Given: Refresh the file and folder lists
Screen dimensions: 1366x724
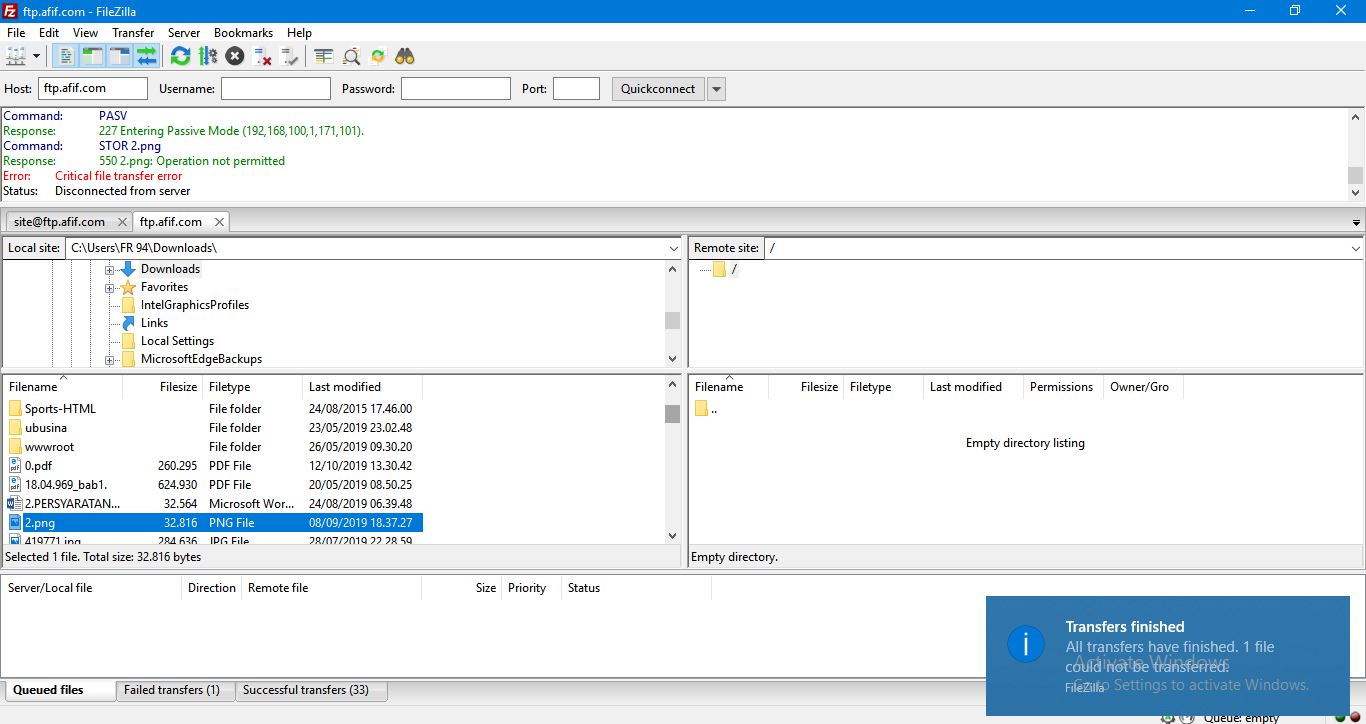Looking at the screenshot, I should (180, 56).
